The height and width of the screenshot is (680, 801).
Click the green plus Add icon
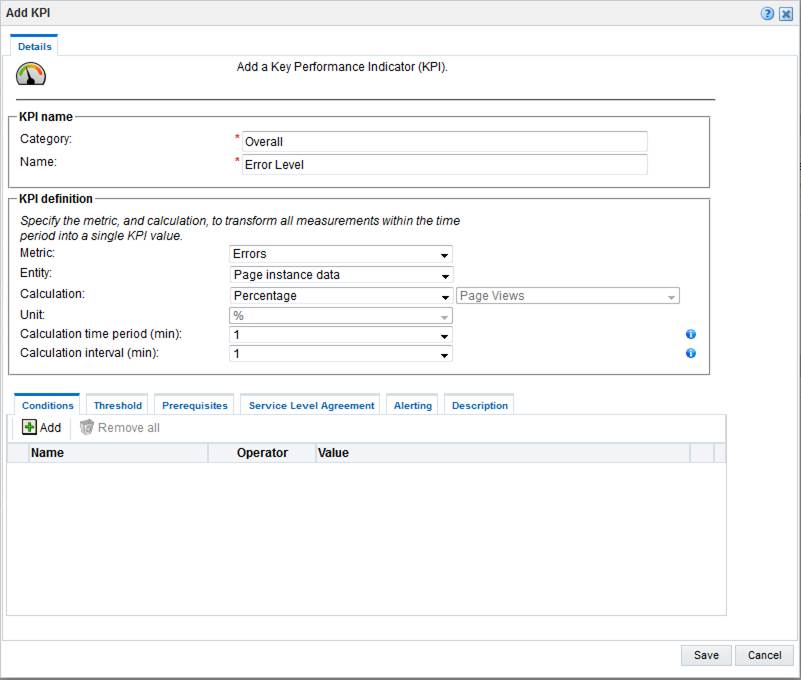tap(29, 427)
